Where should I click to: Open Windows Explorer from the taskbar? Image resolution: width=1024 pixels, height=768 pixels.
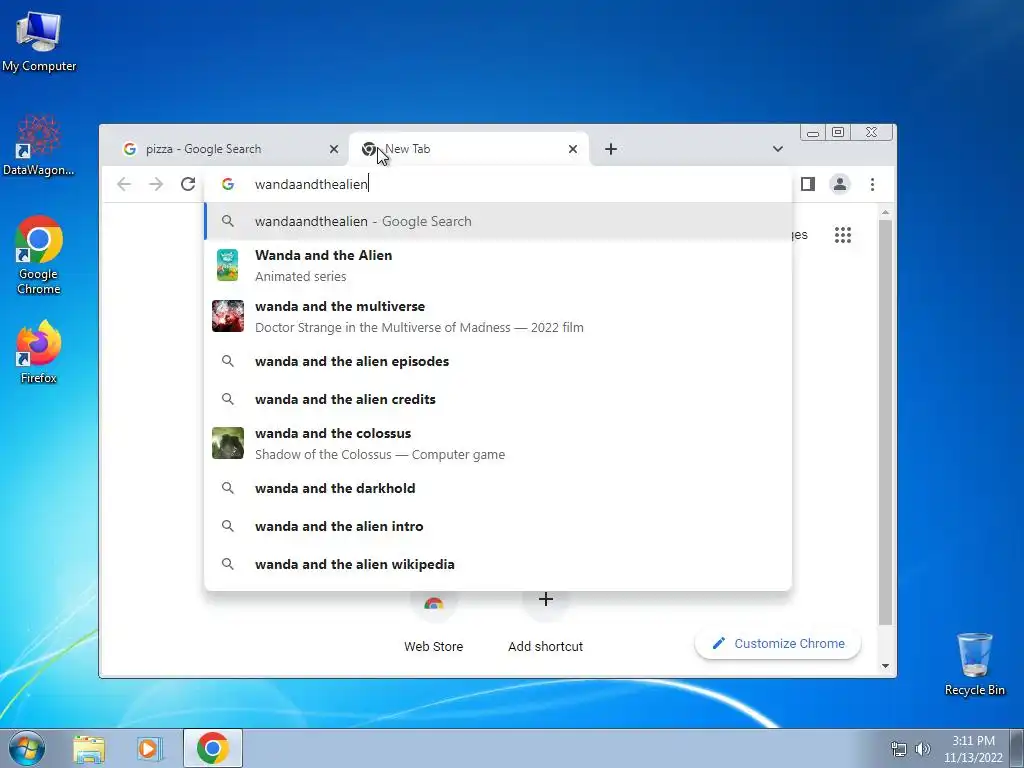pyautogui.click(x=89, y=749)
